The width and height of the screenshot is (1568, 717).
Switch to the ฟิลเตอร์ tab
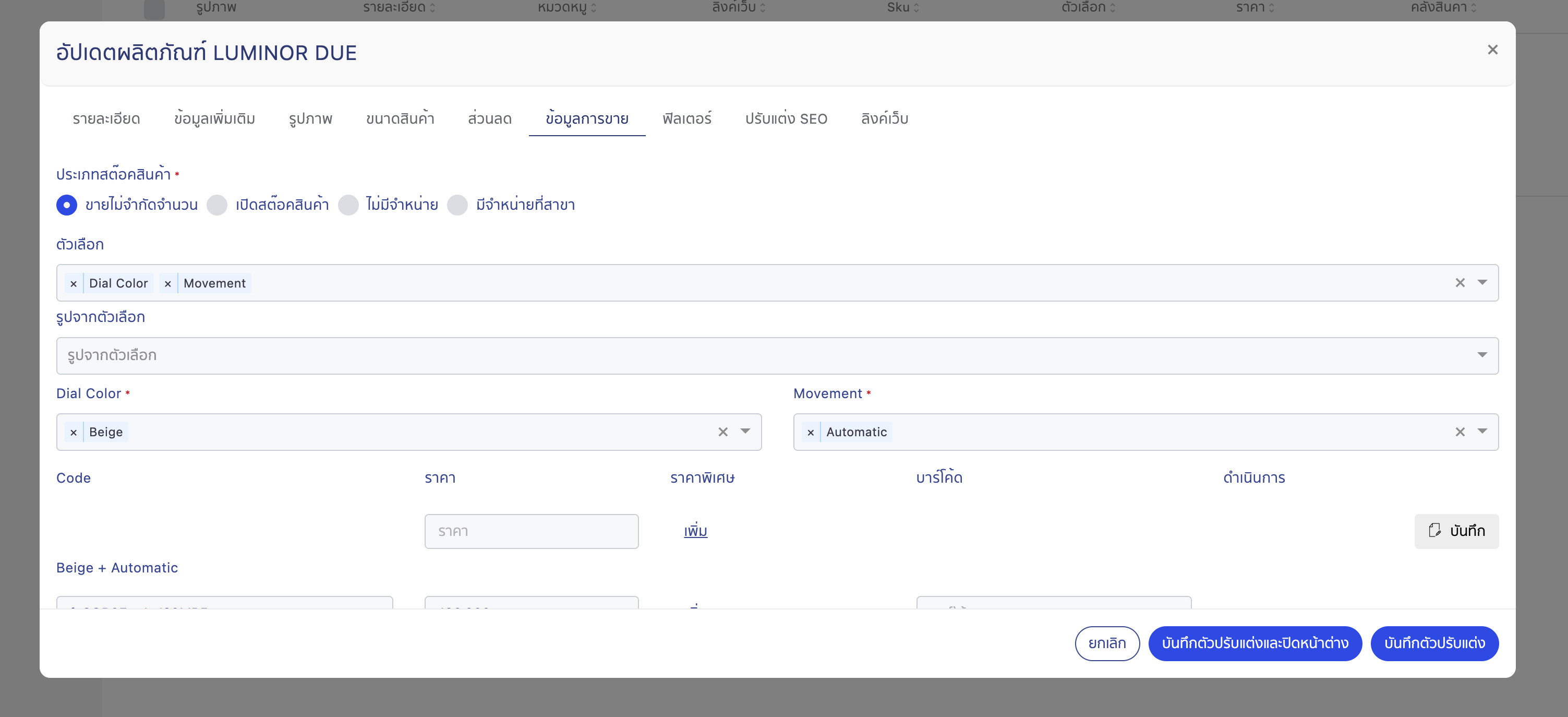pyautogui.click(x=686, y=119)
